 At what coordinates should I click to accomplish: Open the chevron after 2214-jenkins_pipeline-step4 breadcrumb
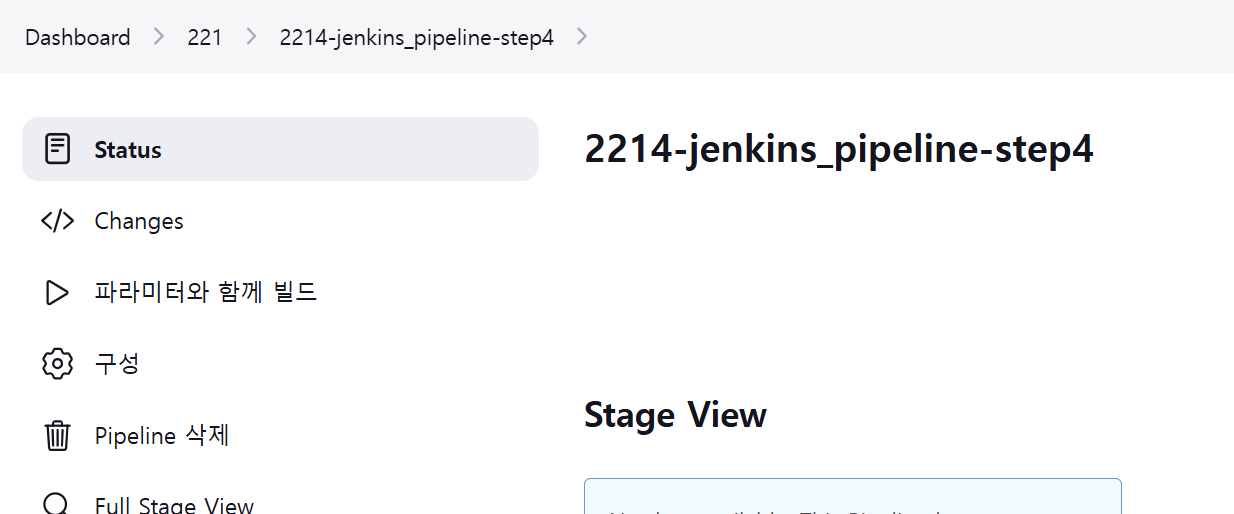point(583,37)
